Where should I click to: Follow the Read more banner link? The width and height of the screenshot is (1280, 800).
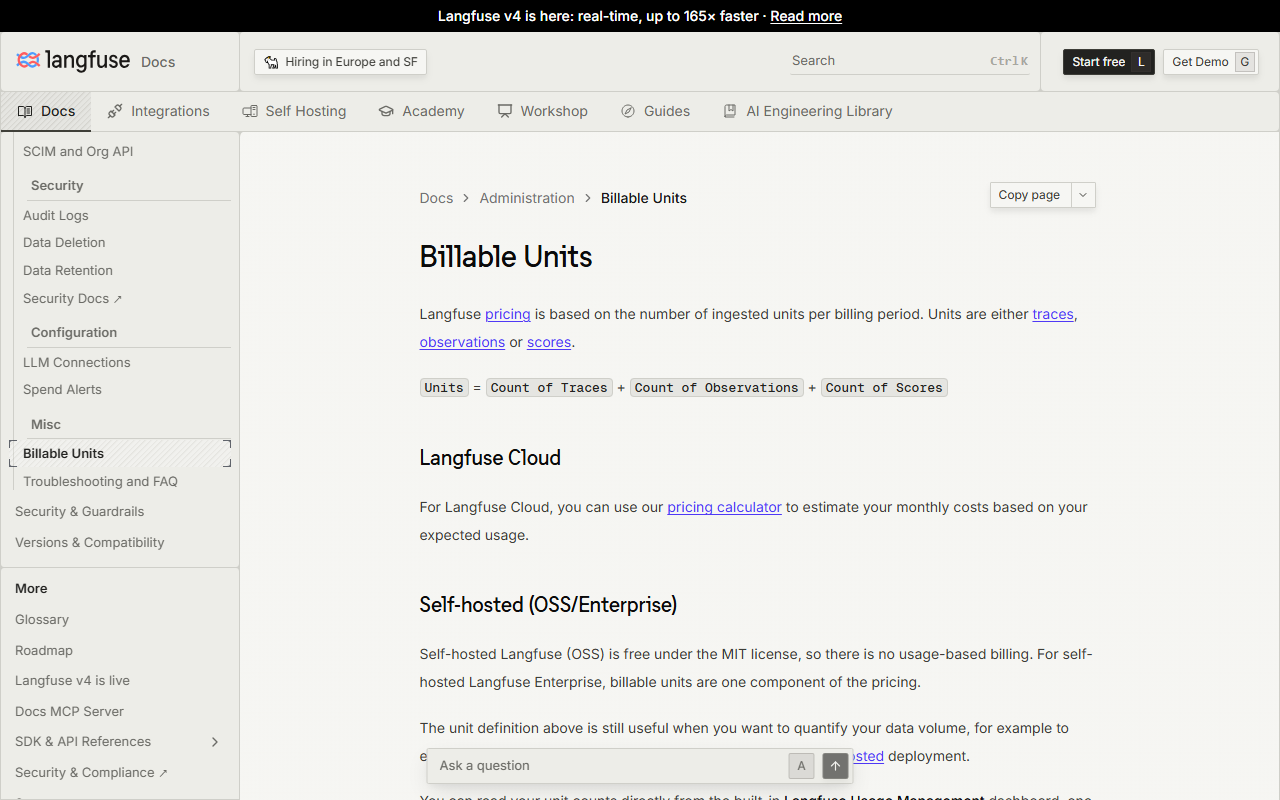(806, 16)
